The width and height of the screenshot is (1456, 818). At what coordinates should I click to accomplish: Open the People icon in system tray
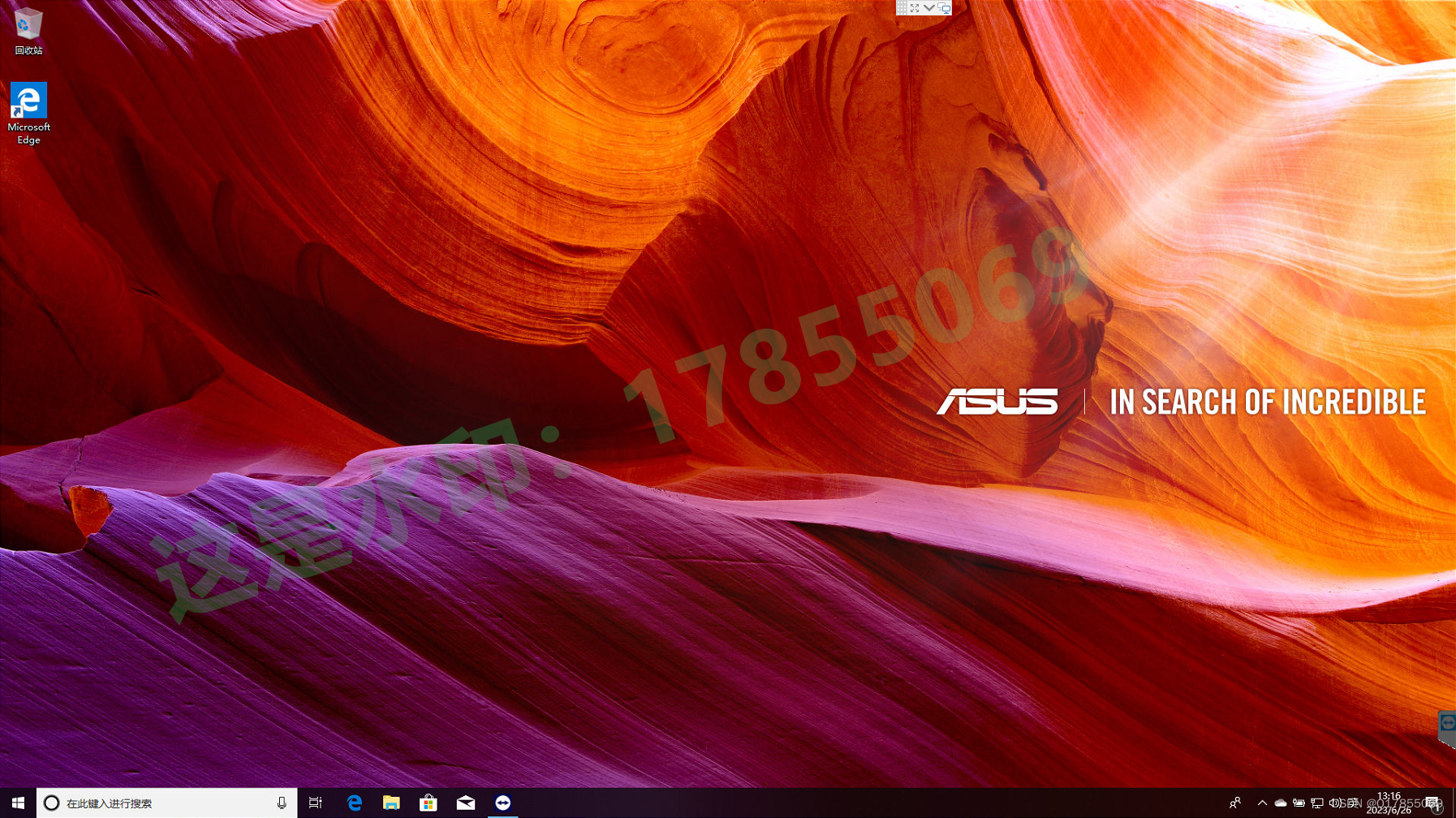[1235, 803]
